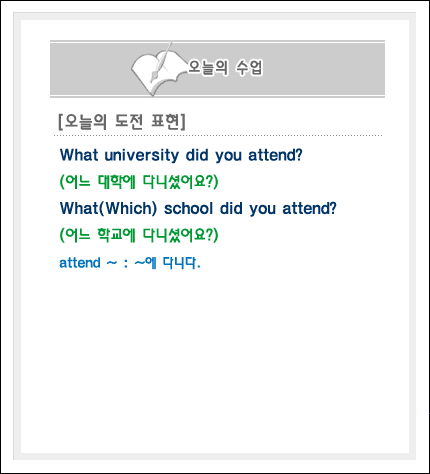Click the pen quill on the book icon
430x474 pixels.
161,62
